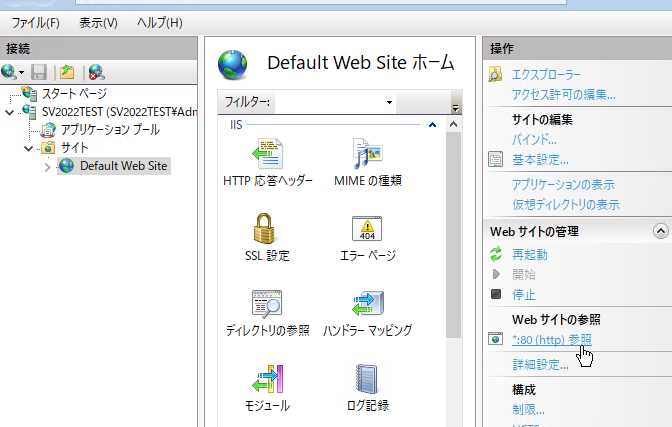Open the ファイル(F) menu

pos(36,23)
